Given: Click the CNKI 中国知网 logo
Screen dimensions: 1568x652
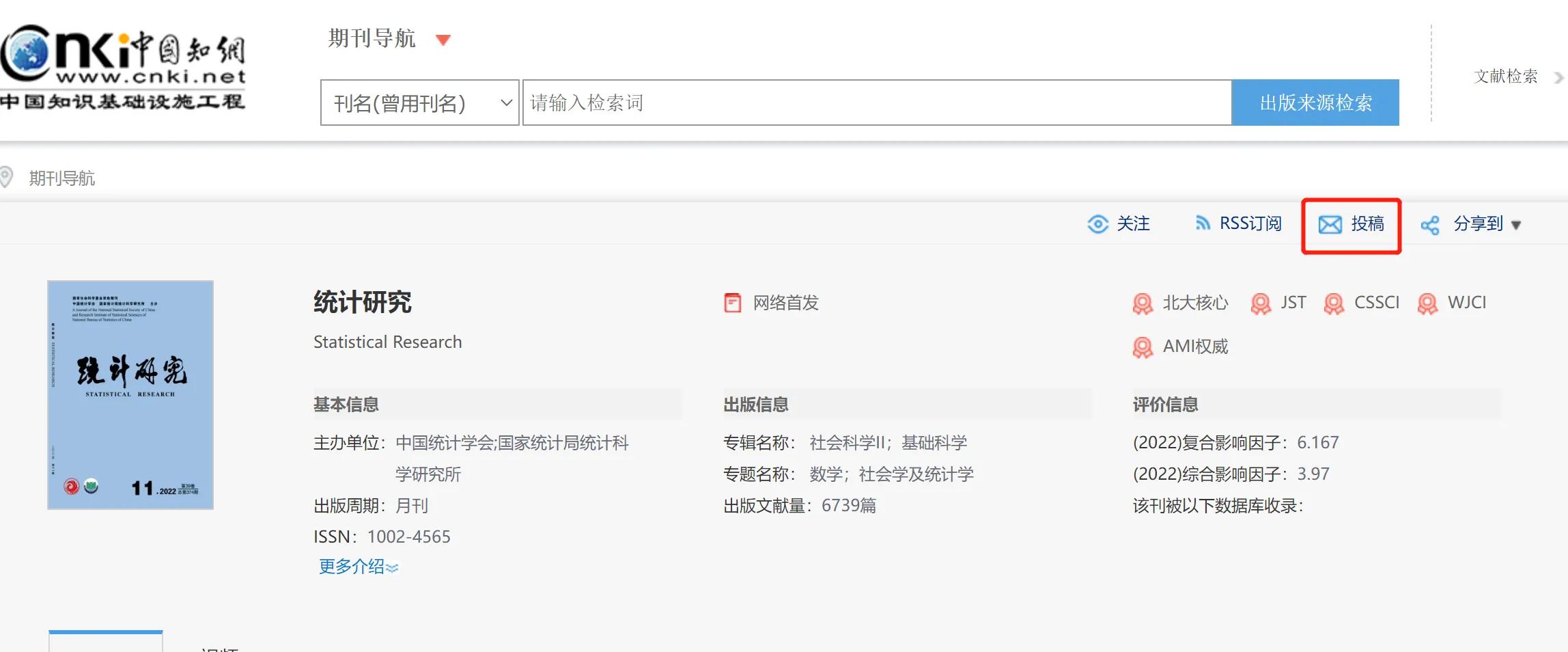Looking at the screenshot, I should (x=123, y=62).
